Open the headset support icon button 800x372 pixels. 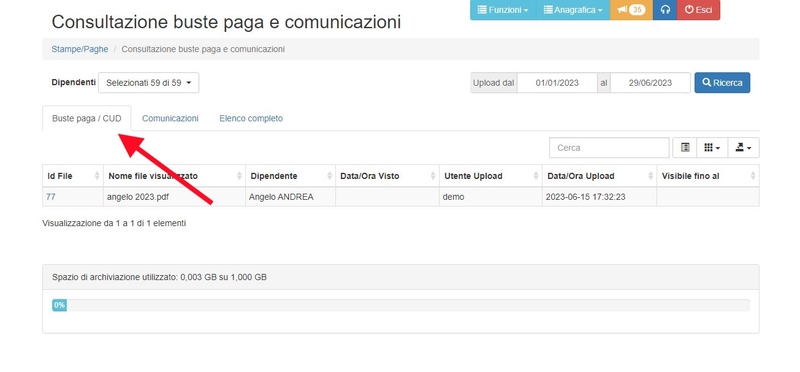(x=665, y=10)
